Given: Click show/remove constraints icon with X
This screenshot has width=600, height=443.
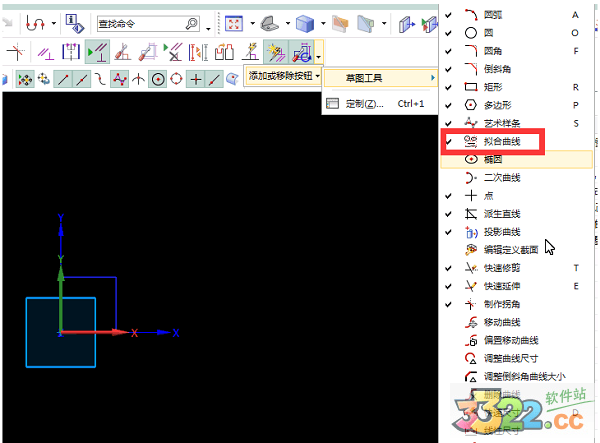Looking at the screenshot, I should [173, 52].
